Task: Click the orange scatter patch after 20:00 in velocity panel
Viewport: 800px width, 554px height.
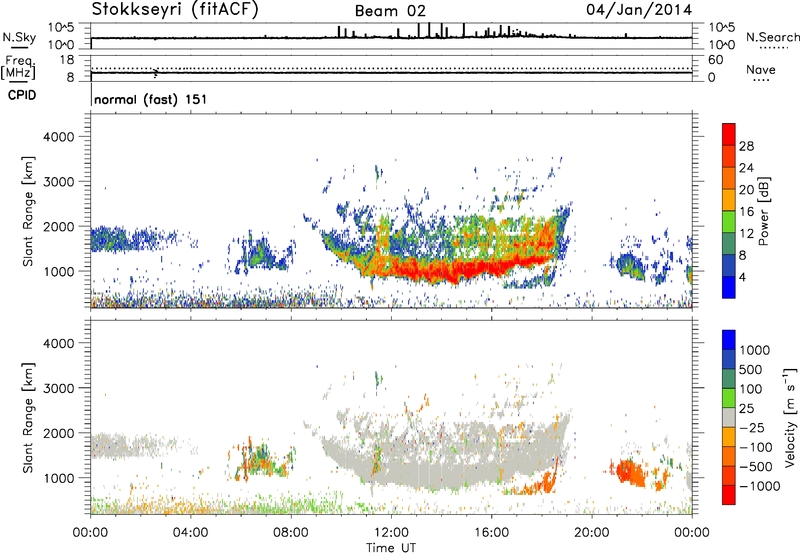Action: [628, 472]
